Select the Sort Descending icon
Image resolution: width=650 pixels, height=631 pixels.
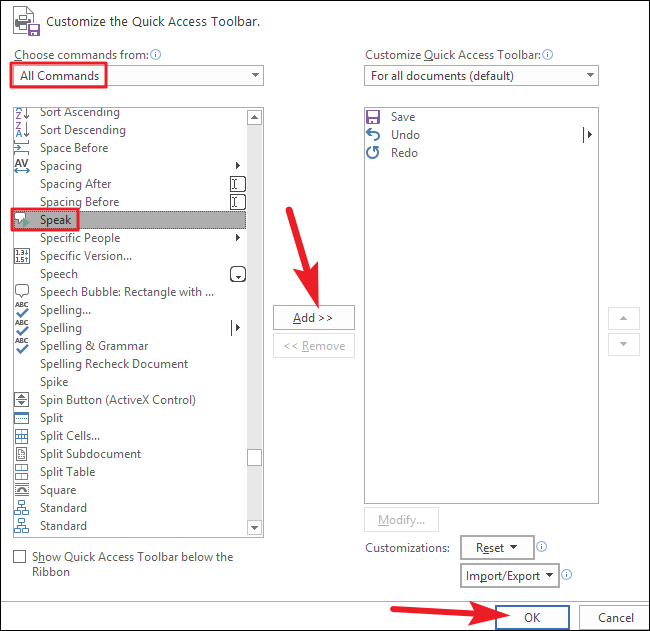click(22, 130)
